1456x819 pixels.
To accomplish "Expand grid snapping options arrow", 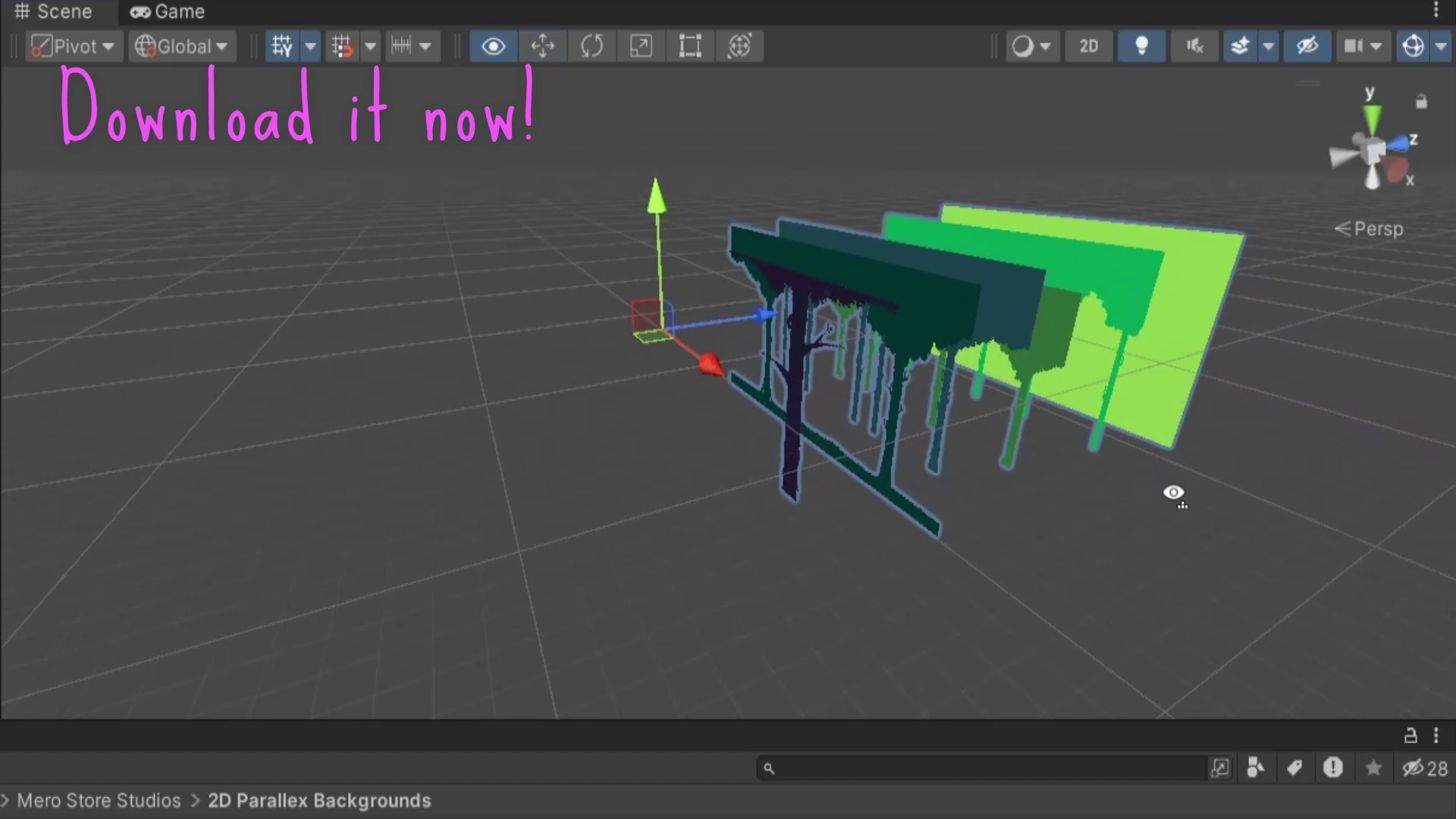I will [x=370, y=46].
